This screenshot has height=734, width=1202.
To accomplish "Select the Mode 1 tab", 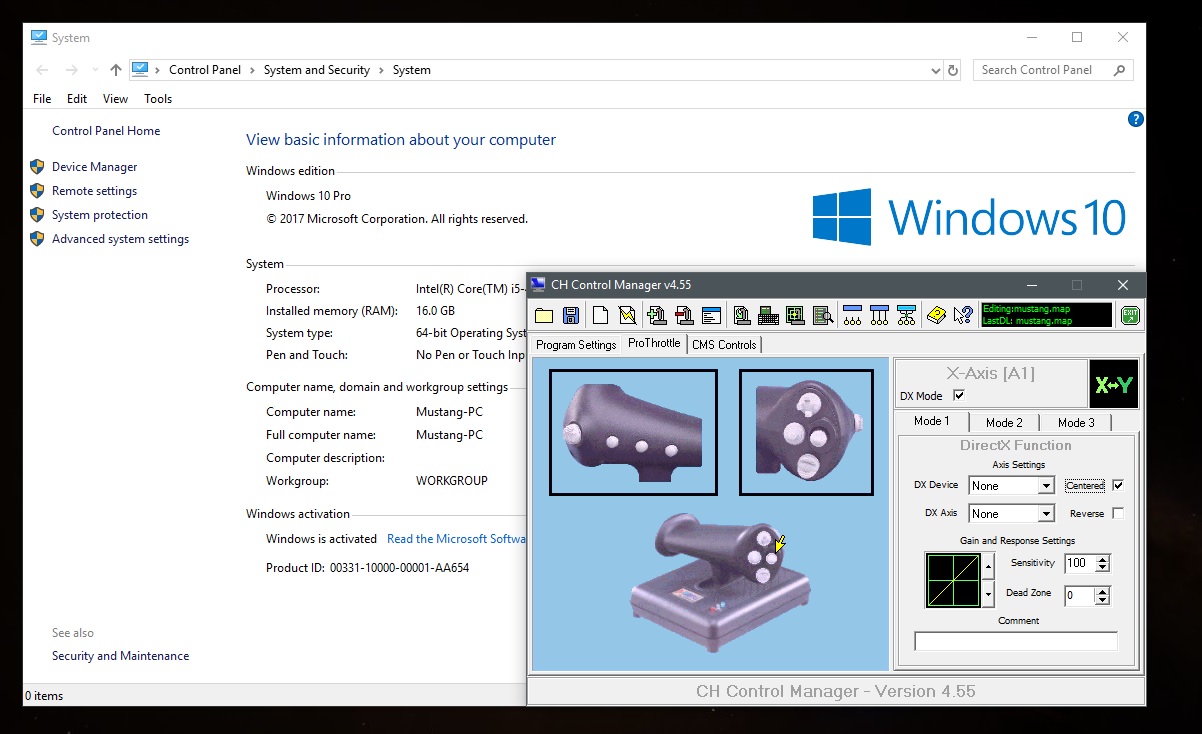I will [x=932, y=421].
